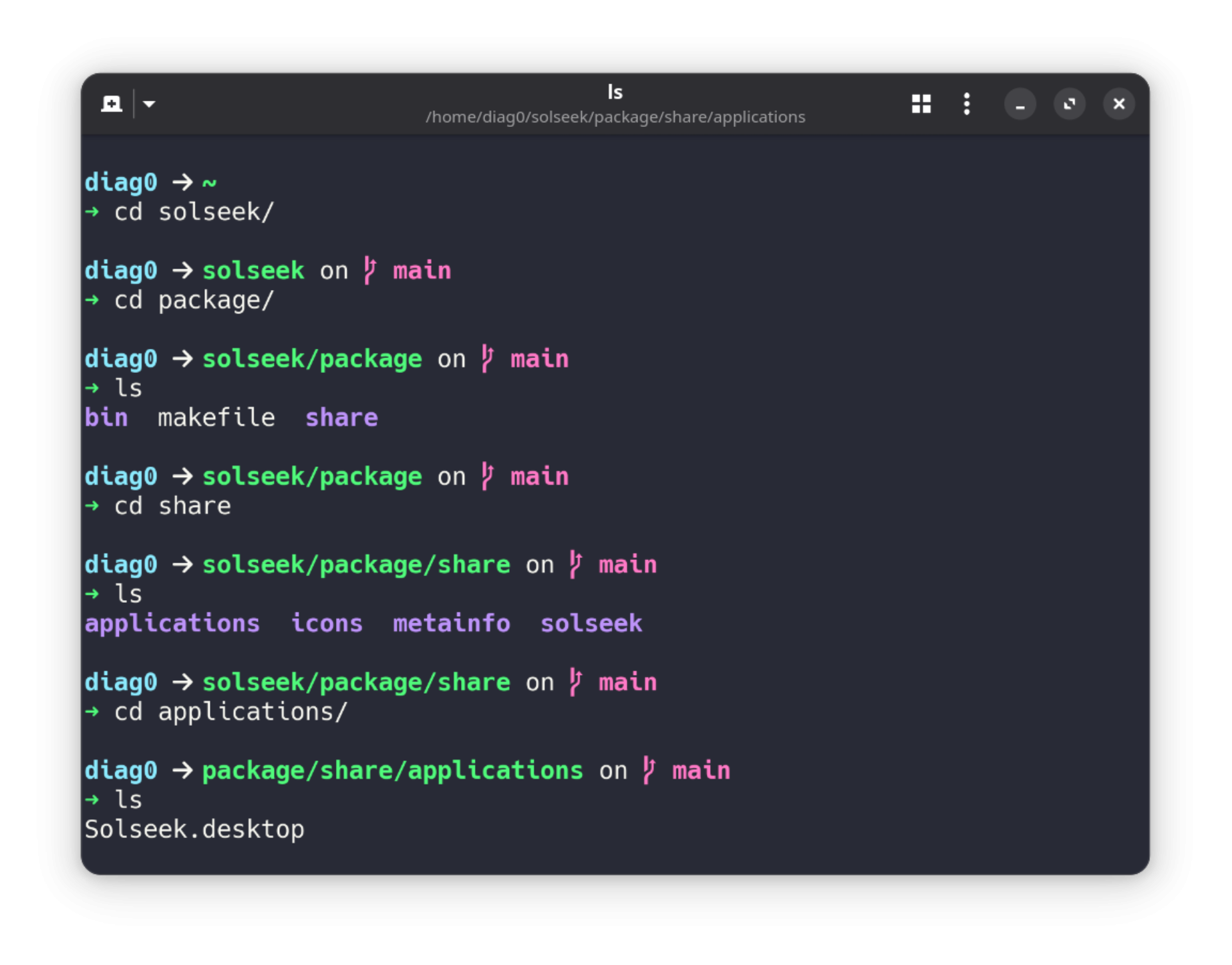Click the main branch label in the prompt
1232x965 pixels.
click(x=700, y=770)
